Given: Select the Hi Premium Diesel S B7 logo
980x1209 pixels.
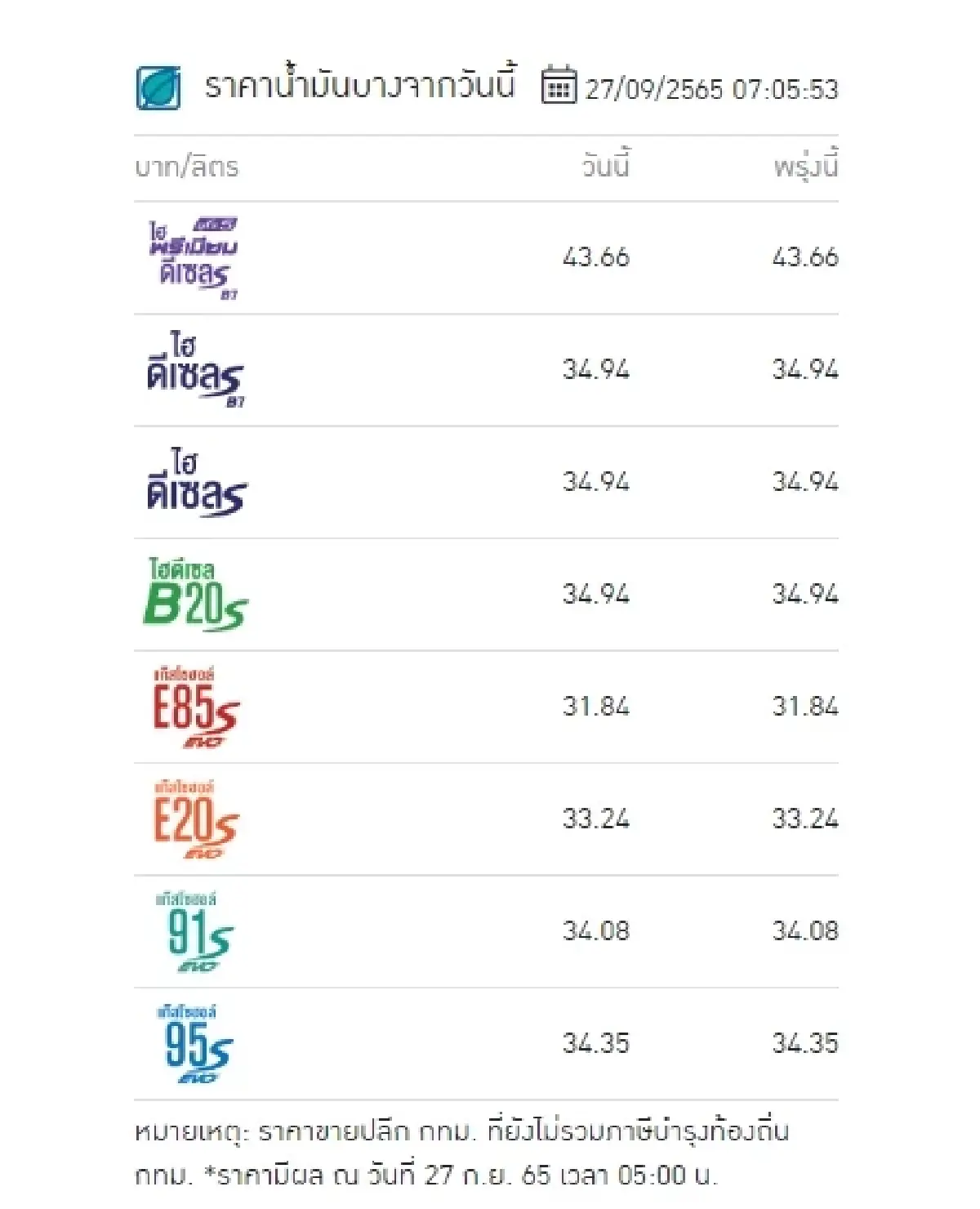Looking at the screenshot, I should 194,258.
